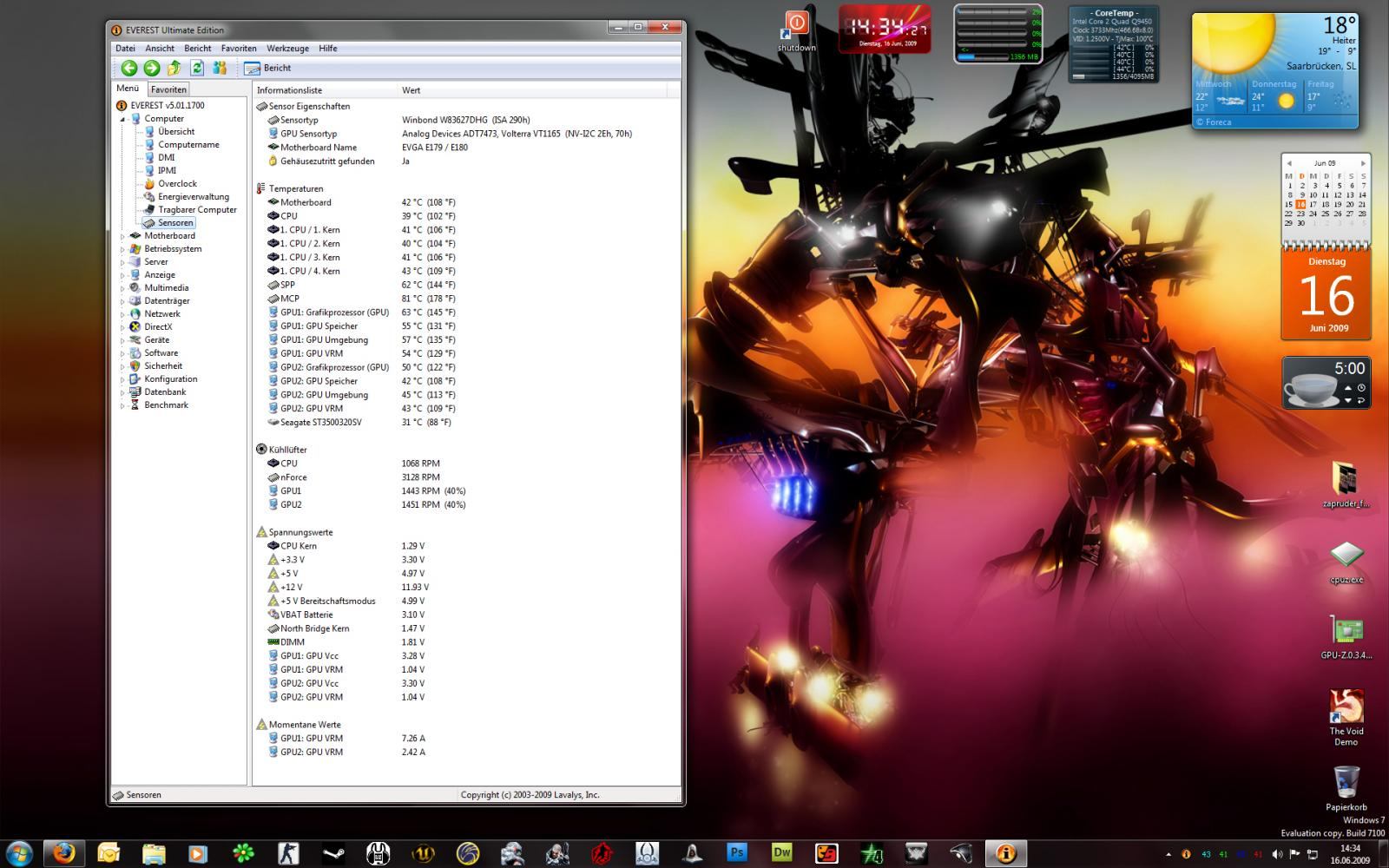
Task: Refresh the sensor readings via toolbar icon
Action: click(x=197, y=68)
